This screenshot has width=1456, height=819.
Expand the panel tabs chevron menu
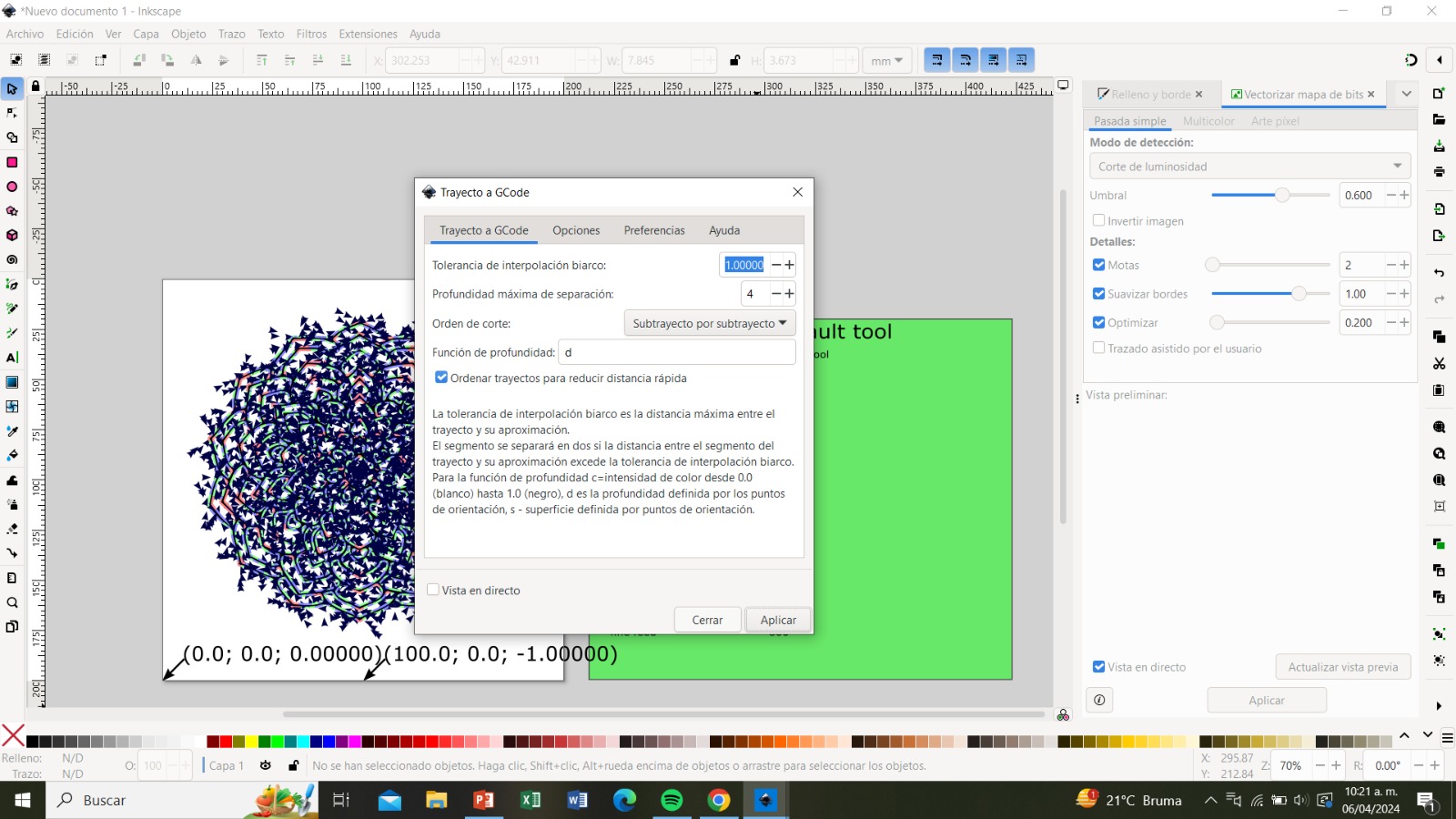pos(1406,94)
